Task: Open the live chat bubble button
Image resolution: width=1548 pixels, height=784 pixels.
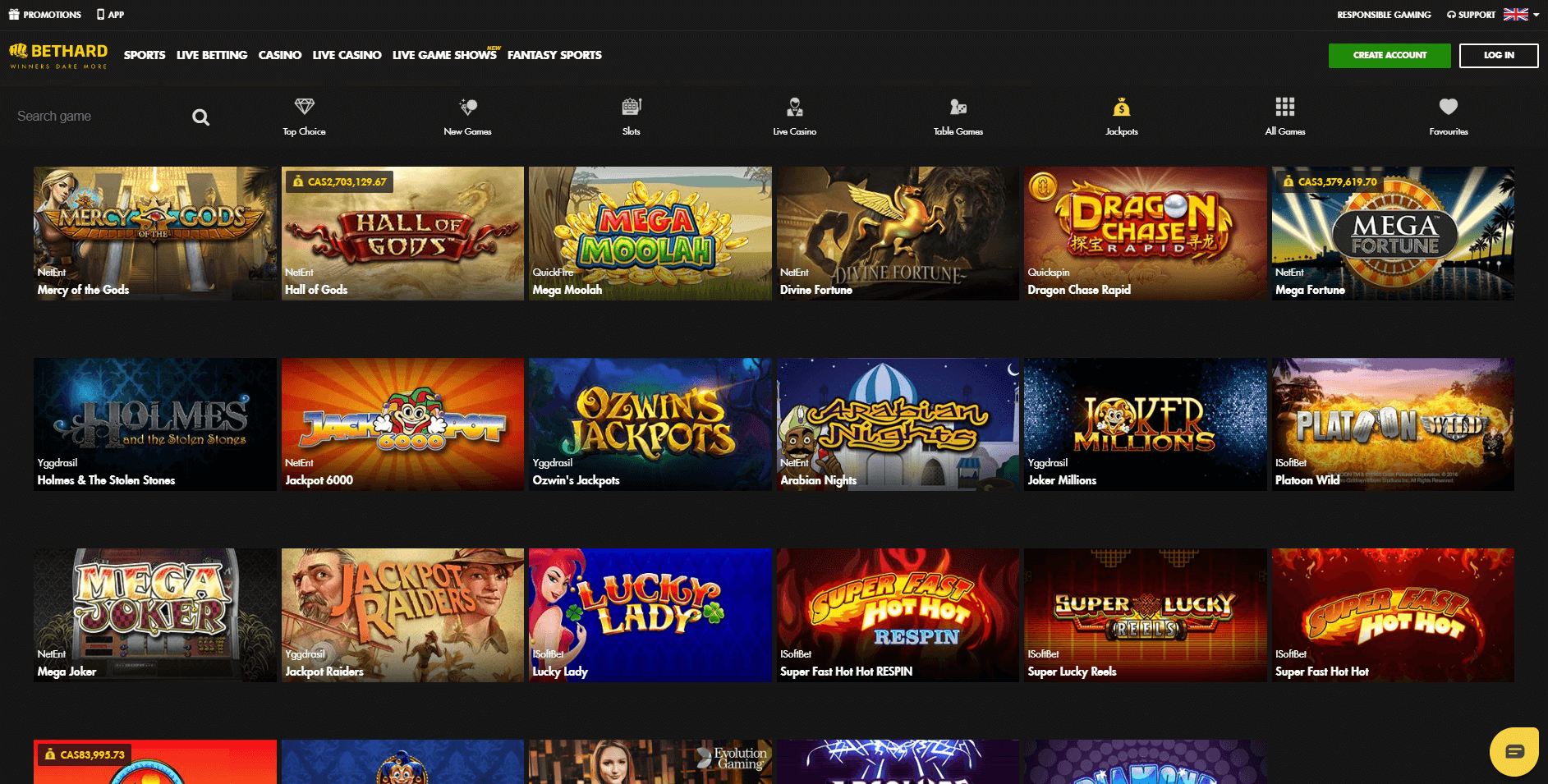Action: [1514, 751]
